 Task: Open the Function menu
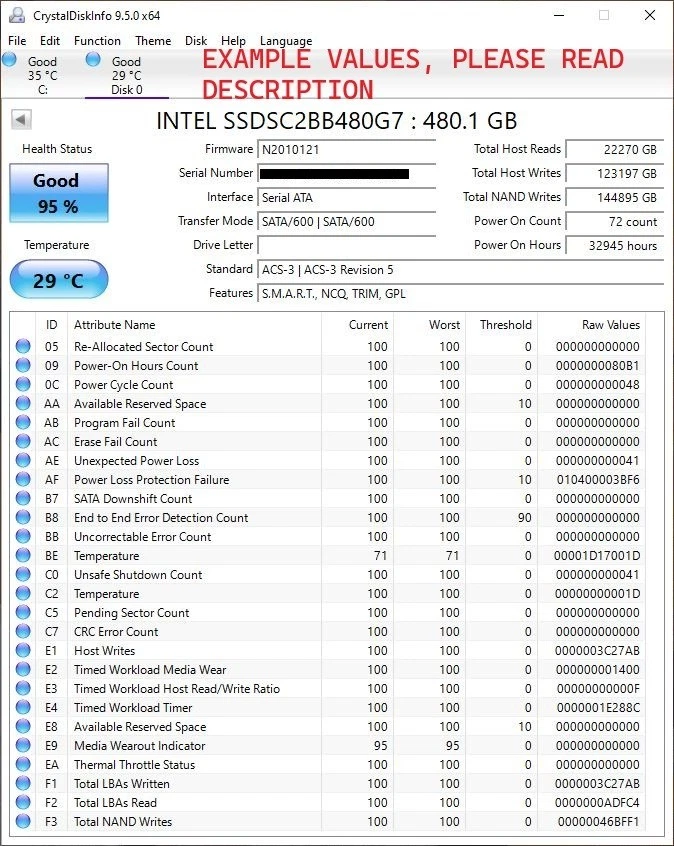(97, 41)
